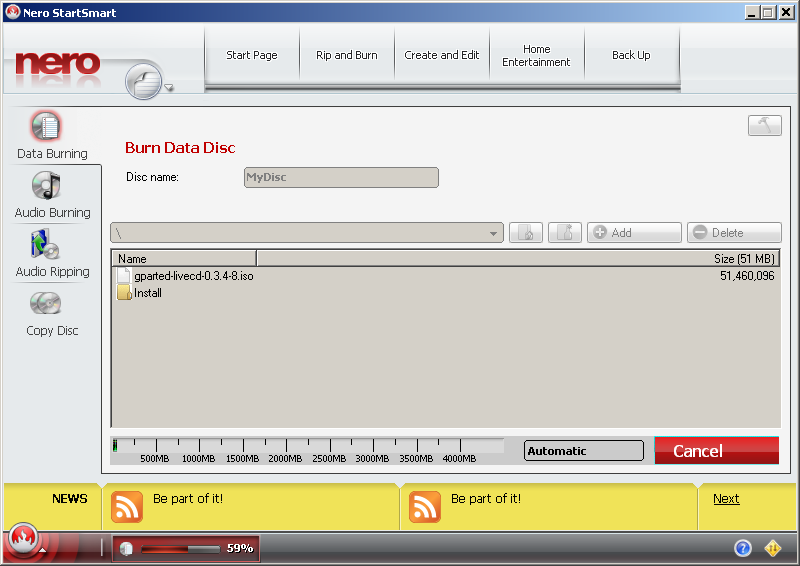Viewport: 800px width, 566px height.
Task: Click the hammer options icon button
Action: pyautogui.click(x=764, y=126)
